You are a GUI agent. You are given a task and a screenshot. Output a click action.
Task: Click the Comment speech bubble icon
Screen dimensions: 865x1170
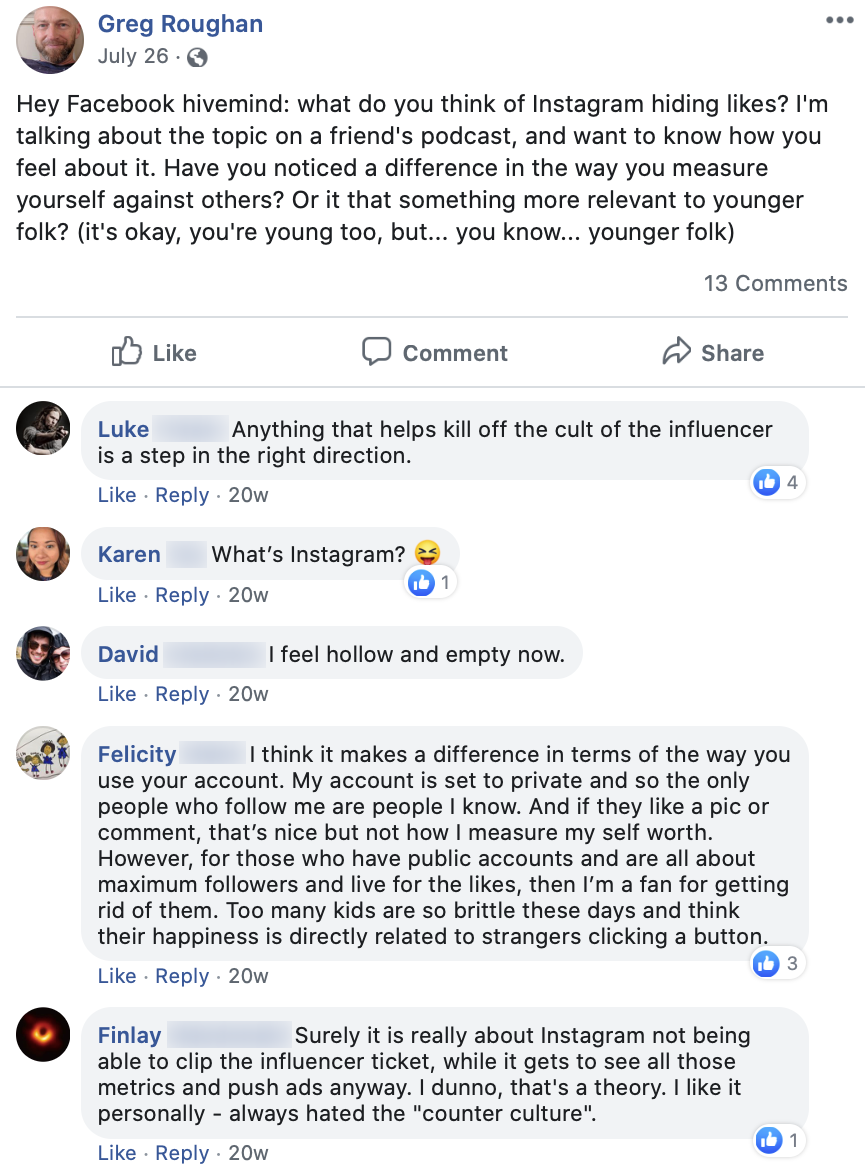coord(376,352)
